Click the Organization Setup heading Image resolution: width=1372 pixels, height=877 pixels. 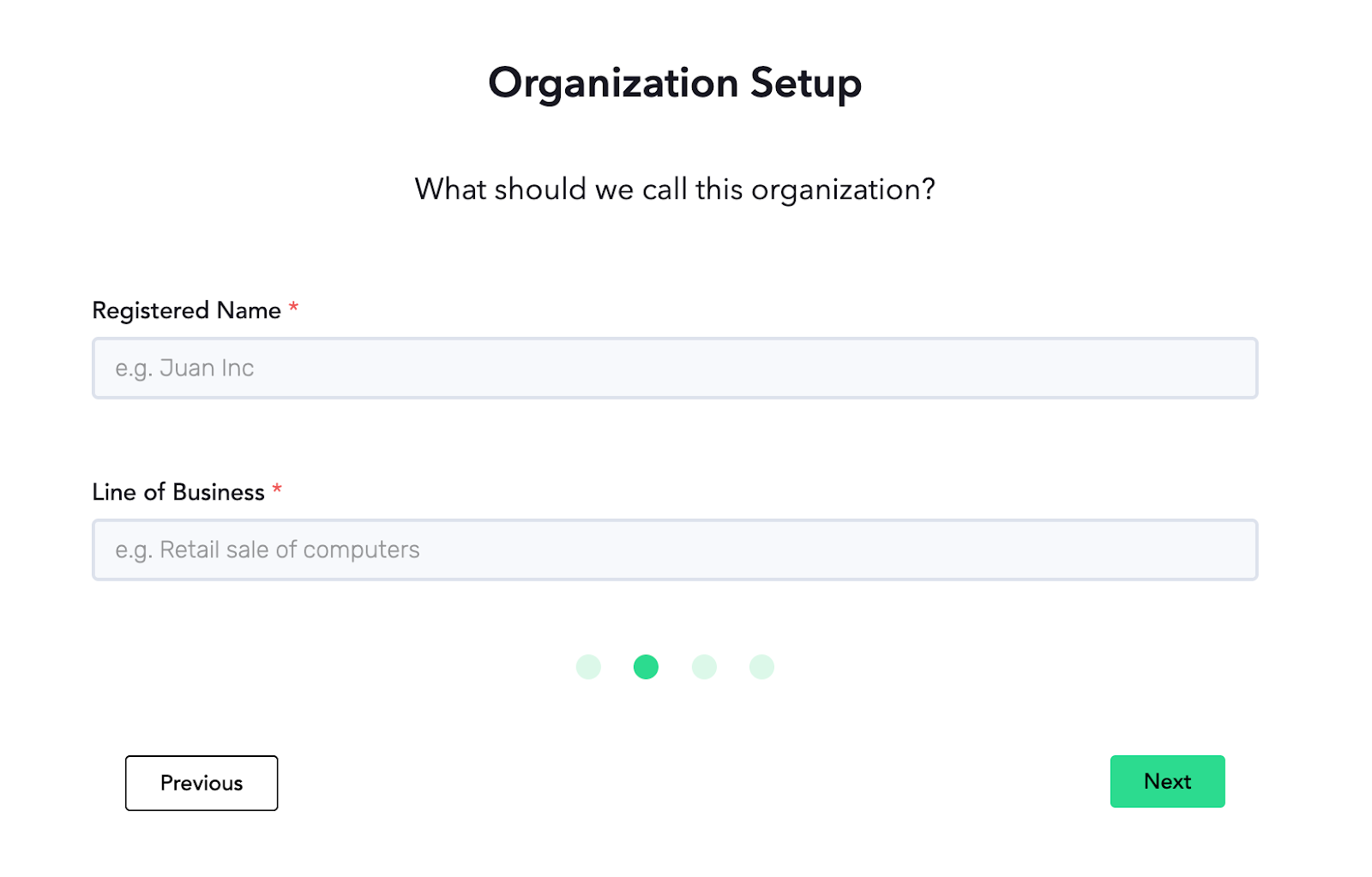point(675,84)
